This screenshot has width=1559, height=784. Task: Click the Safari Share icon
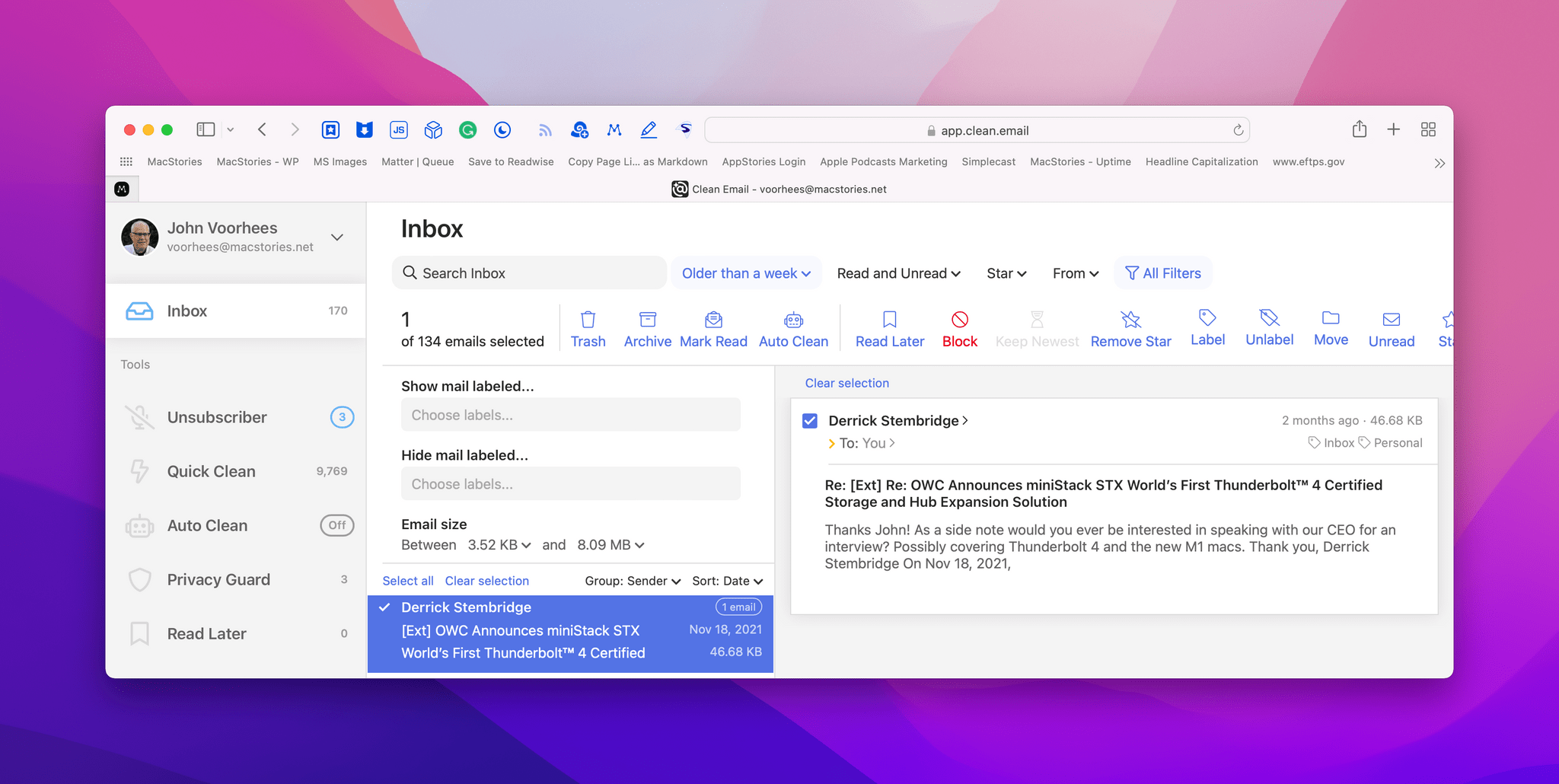(x=1360, y=129)
